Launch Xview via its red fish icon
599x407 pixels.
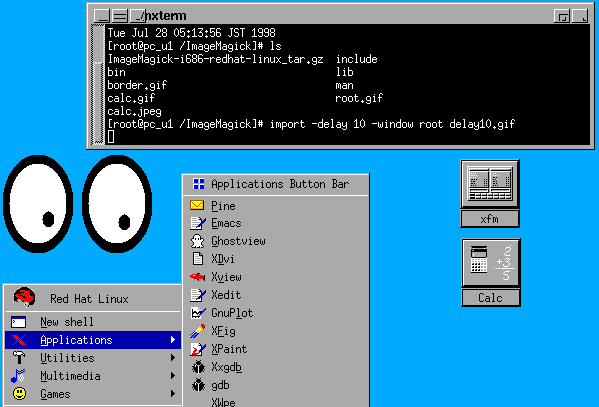point(198,277)
